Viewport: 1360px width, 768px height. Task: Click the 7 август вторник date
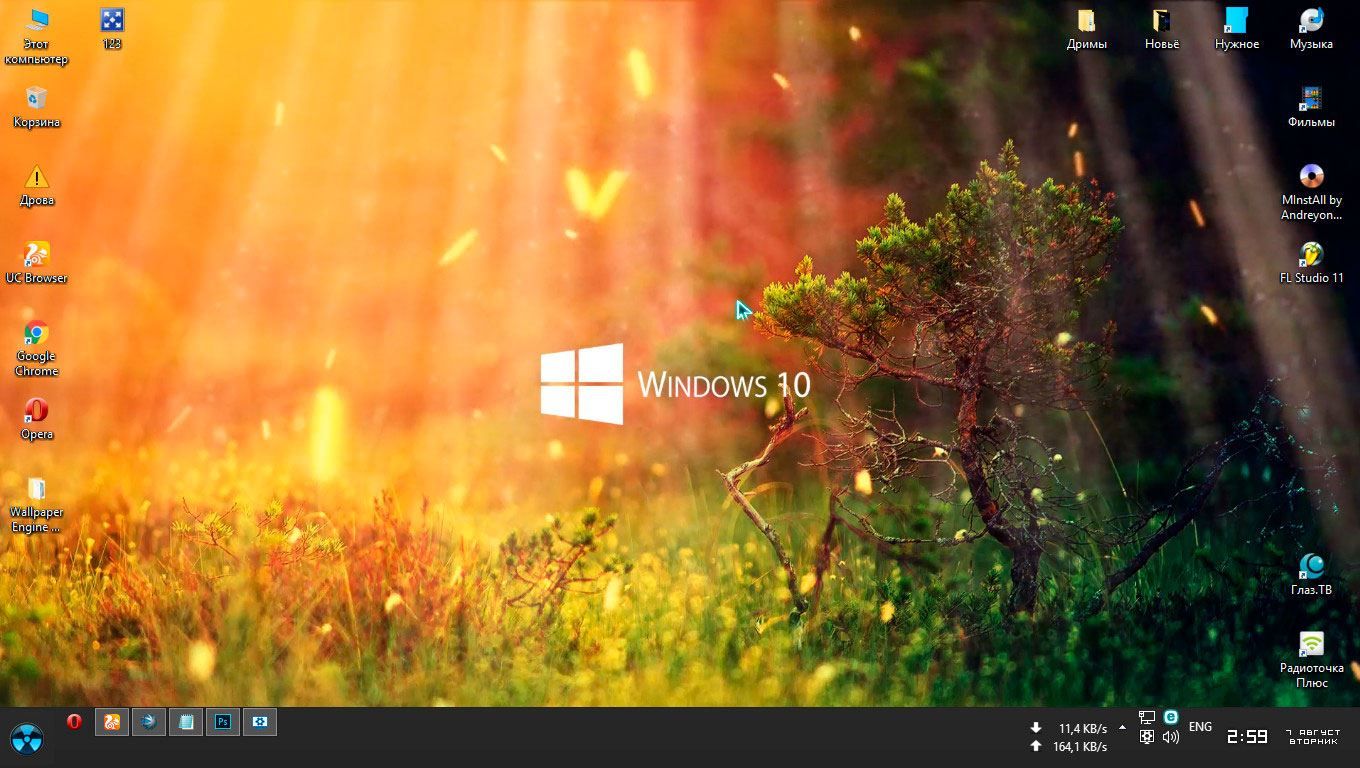click(x=1313, y=737)
